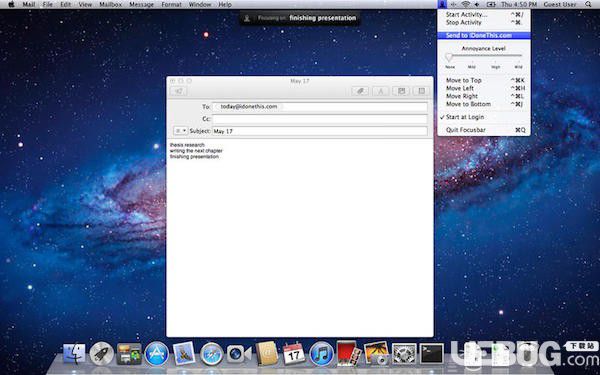Viewport: 600px width, 375px height.
Task: Click 'thesis research' line in message body
Action: 187,145
